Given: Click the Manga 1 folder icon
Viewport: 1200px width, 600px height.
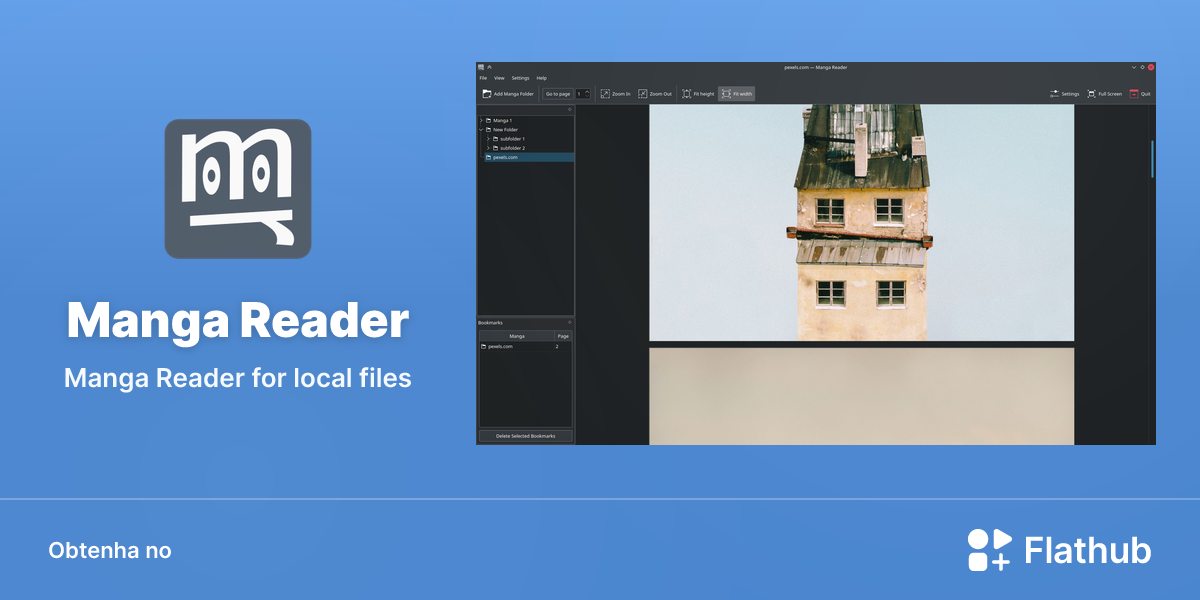Looking at the screenshot, I should pyautogui.click(x=488, y=120).
